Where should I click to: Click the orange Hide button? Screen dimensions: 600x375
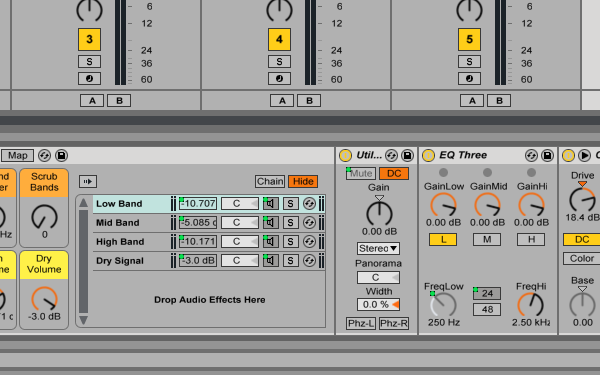click(x=303, y=181)
